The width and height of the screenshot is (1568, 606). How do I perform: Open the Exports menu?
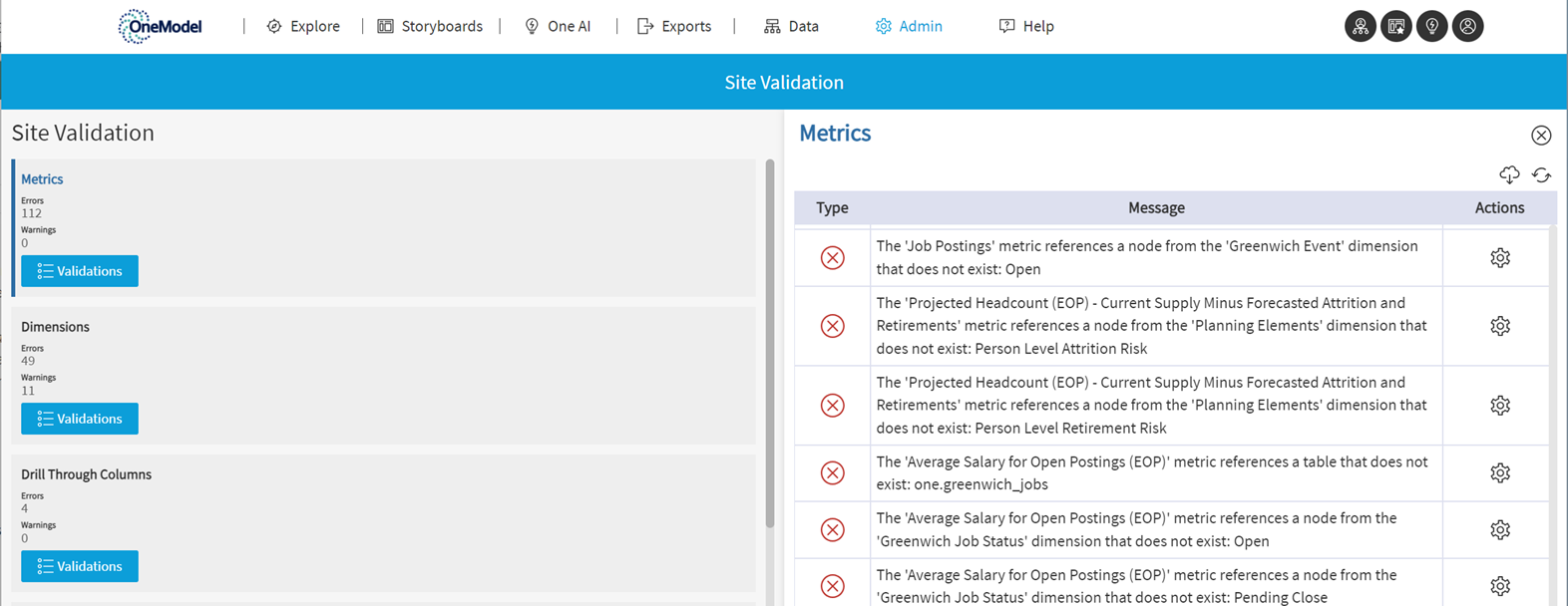coord(674,27)
